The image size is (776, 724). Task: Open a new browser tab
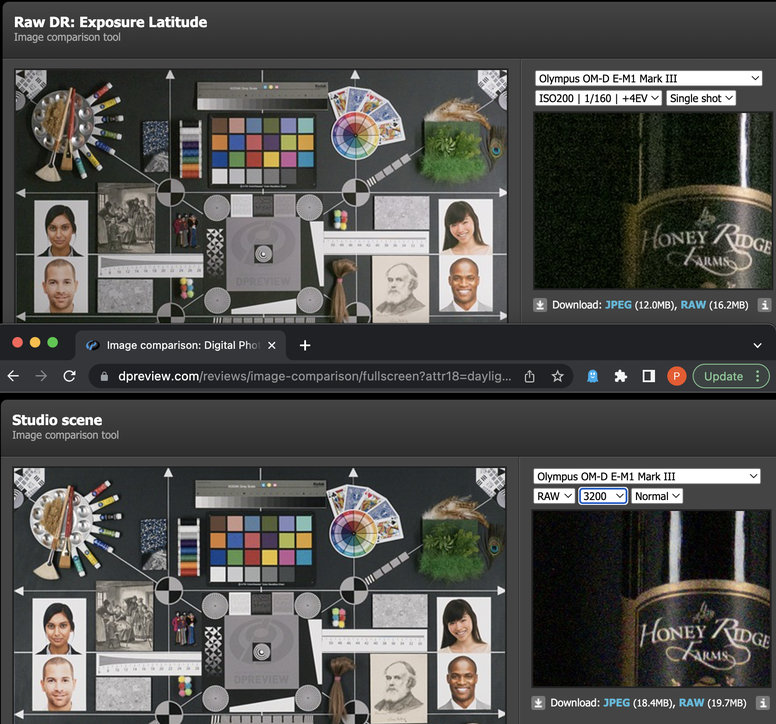pos(305,345)
